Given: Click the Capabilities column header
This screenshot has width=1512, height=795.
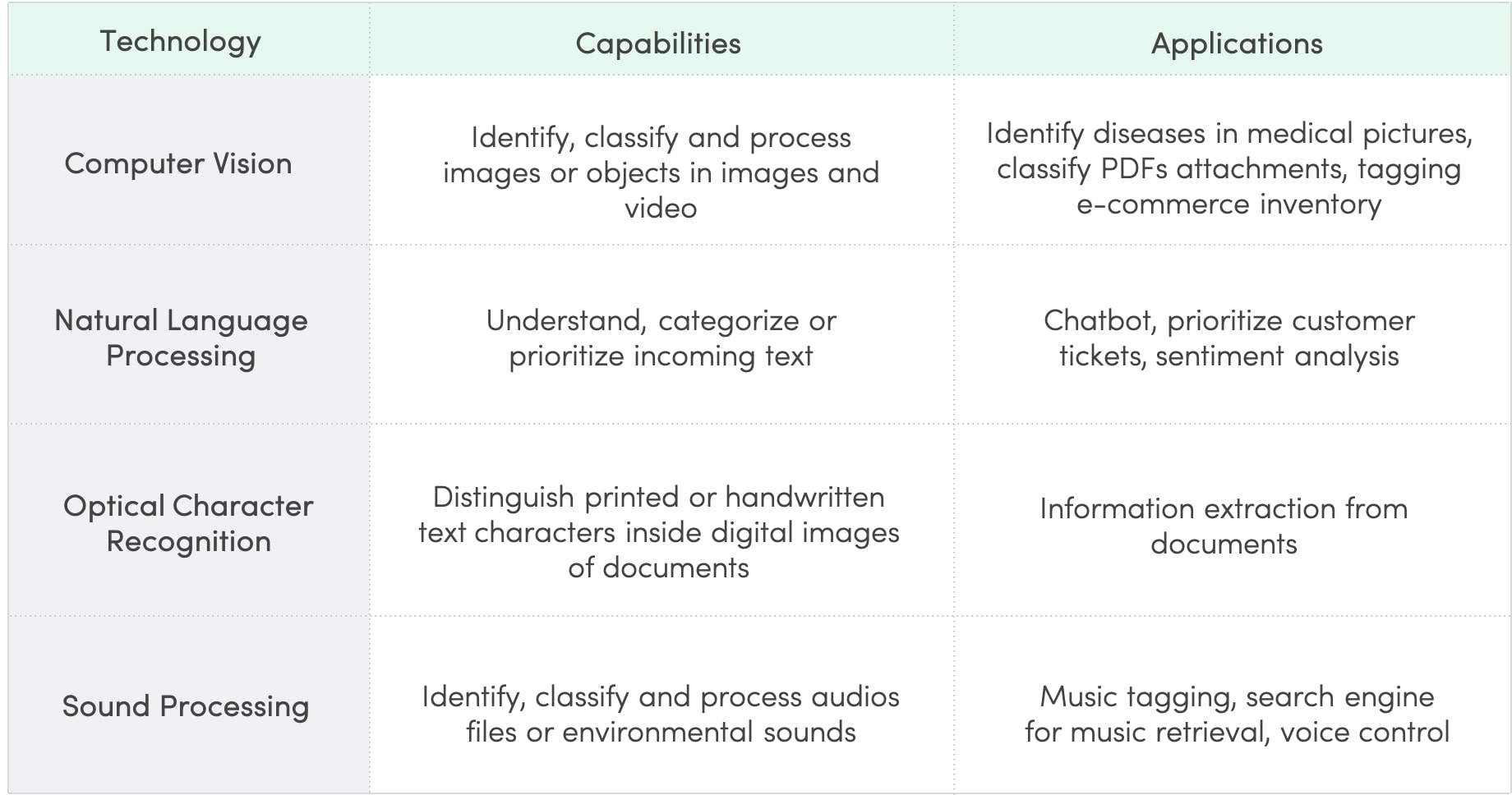Looking at the screenshot, I should [658, 44].
